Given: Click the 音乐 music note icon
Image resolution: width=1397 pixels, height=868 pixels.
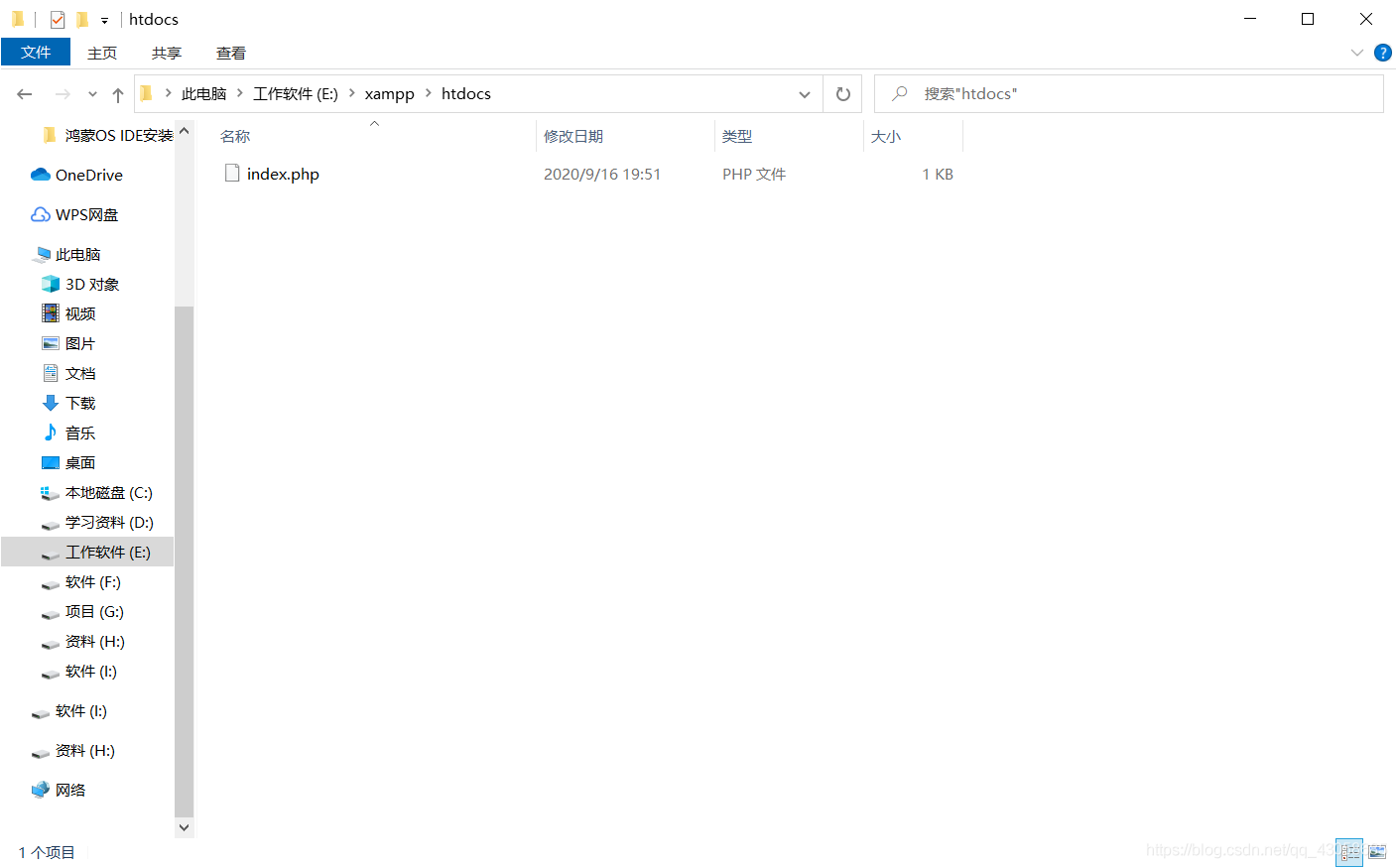Looking at the screenshot, I should coord(51,433).
